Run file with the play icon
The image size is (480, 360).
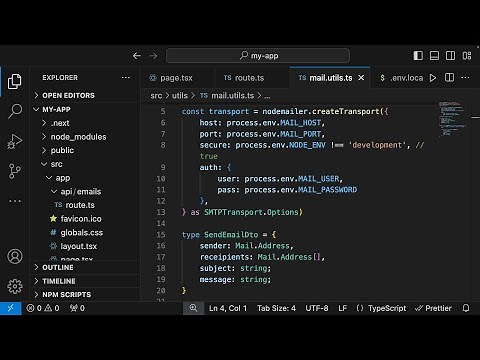[433, 78]
